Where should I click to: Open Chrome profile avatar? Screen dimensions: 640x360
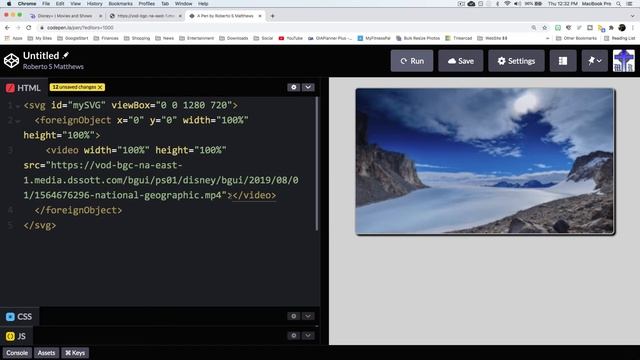[x=622, y=28]
